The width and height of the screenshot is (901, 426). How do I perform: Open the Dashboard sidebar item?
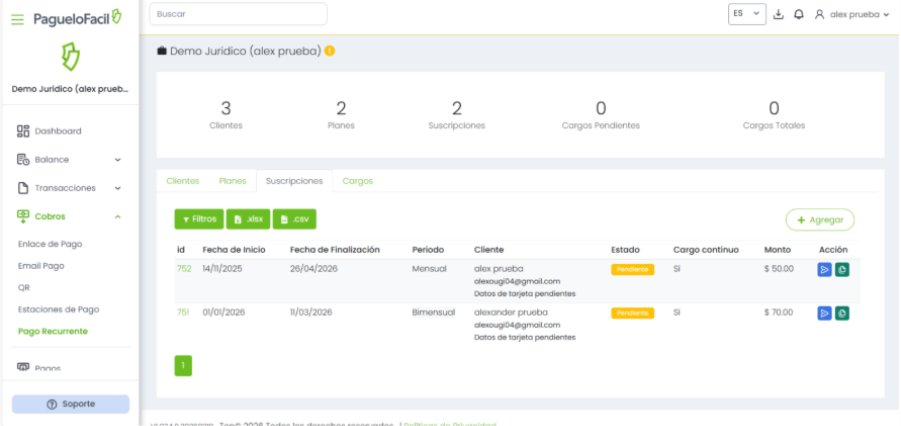(58, 131)
